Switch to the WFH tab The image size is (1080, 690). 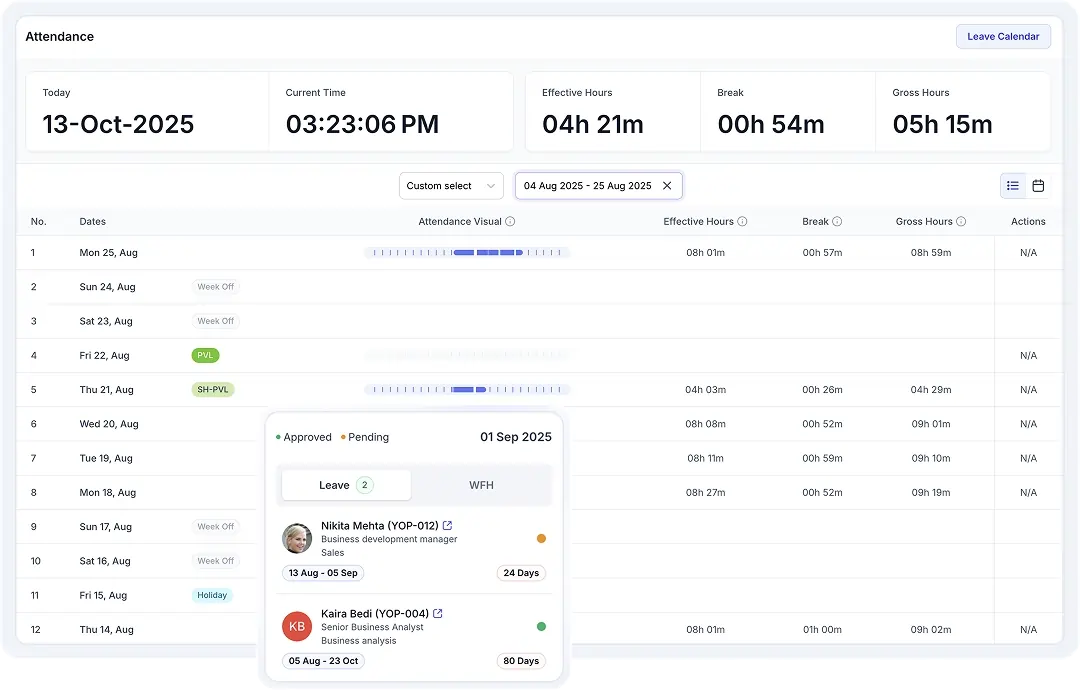pyautogui.click(x=481, y=485)
